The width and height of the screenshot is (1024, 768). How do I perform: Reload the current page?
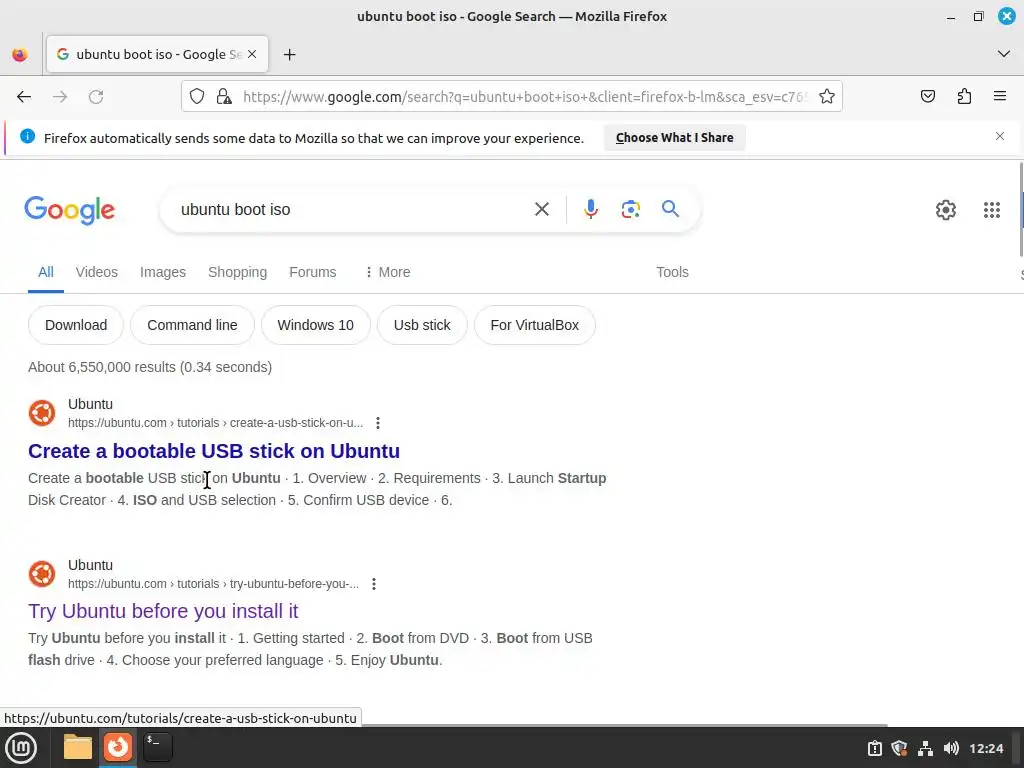click(x=96, y=97)
